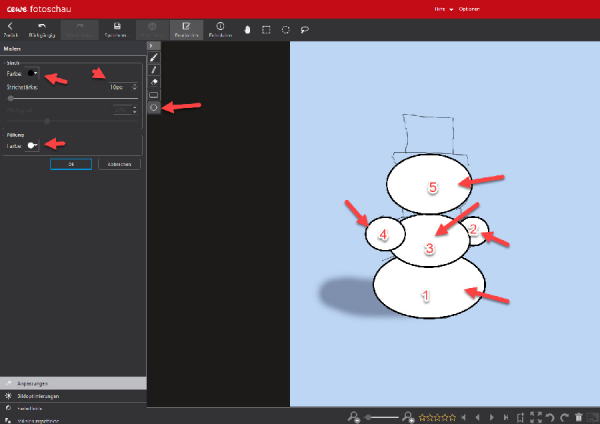Open the Bearbeiten tab in toolbar
This screenshot has width=600, height=424.
tap(185, 29)
